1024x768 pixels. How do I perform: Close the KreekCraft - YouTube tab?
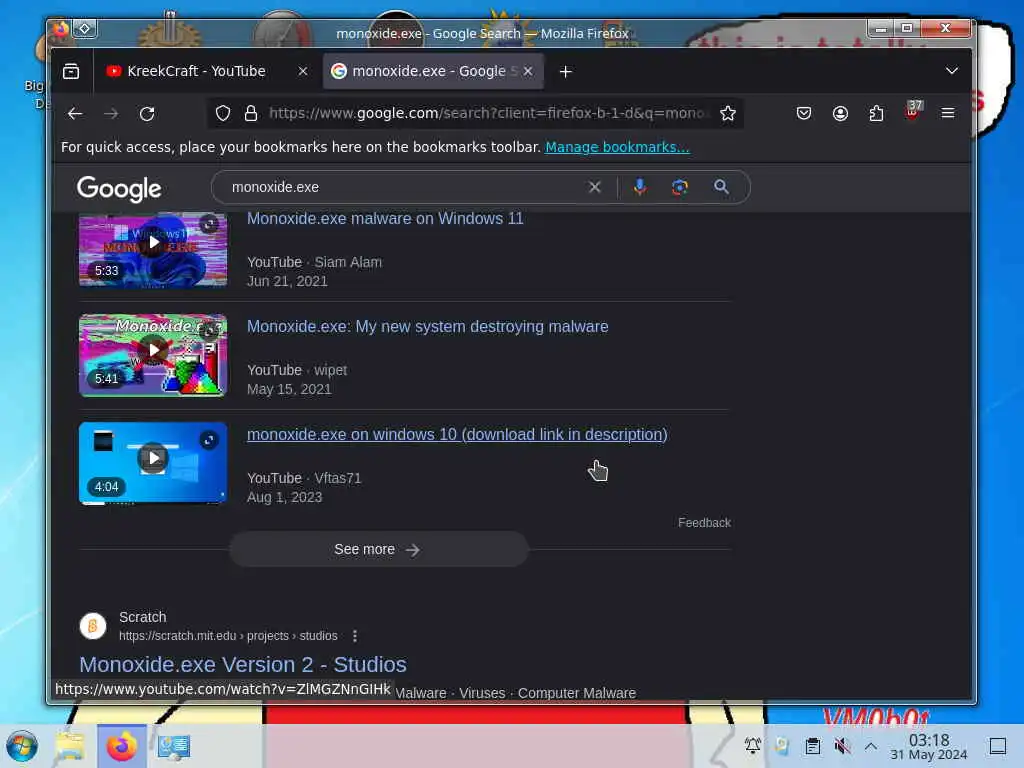click(x=302, y=71)
